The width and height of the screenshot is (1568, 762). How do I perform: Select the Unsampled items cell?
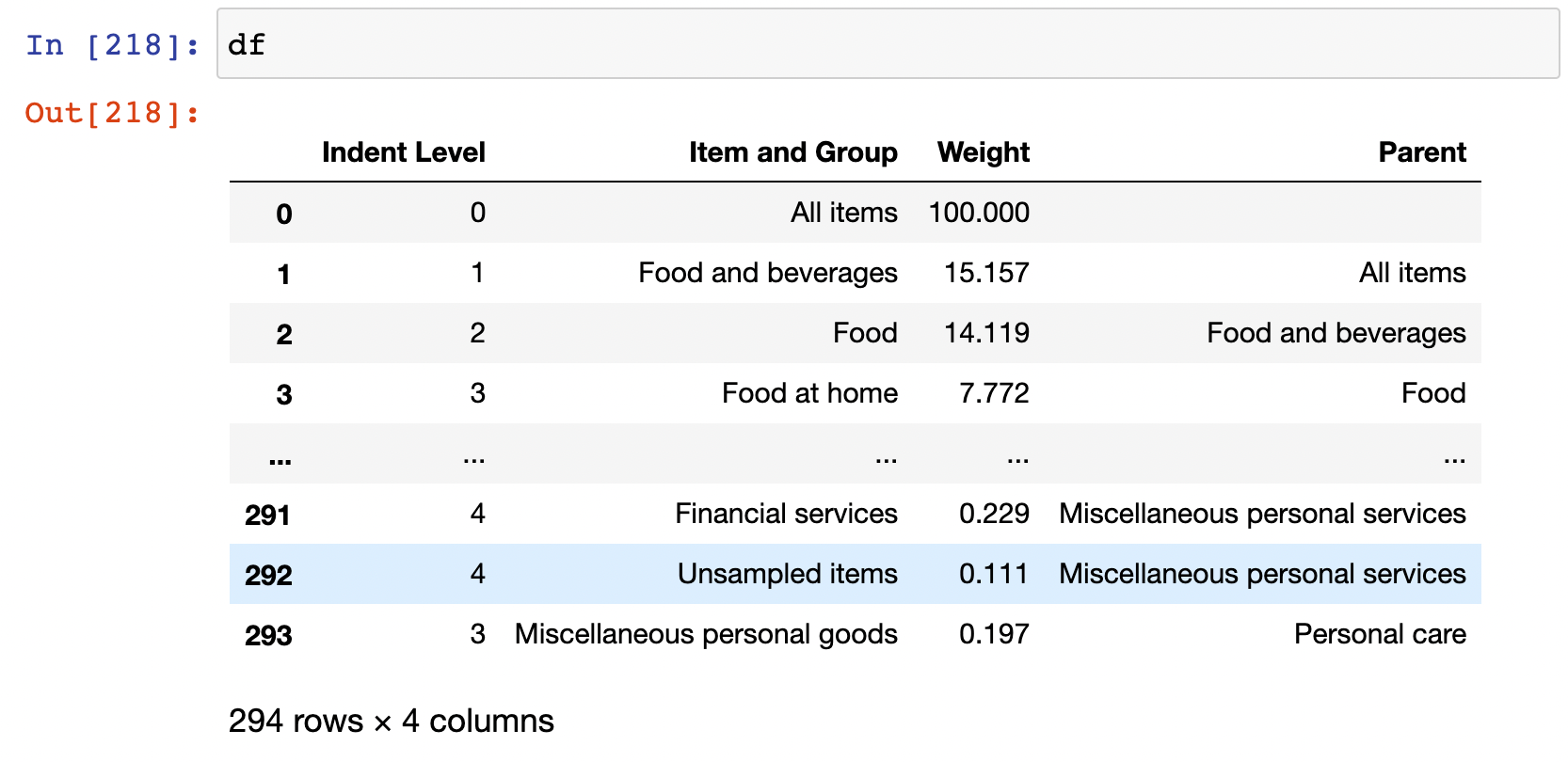787,574
